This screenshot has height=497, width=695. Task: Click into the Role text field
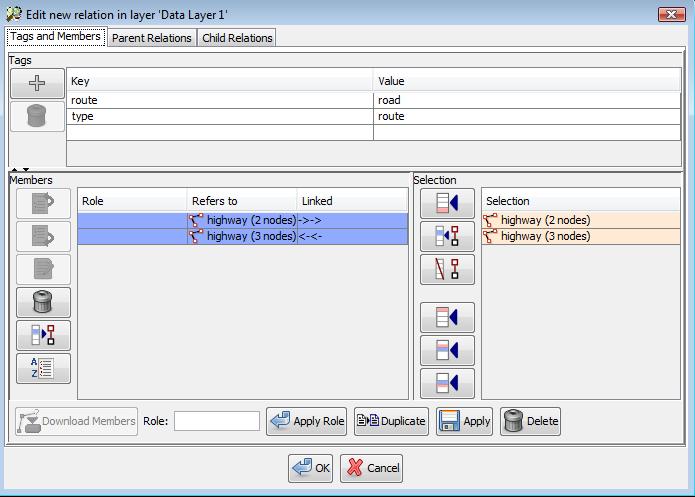click(216, 421)
